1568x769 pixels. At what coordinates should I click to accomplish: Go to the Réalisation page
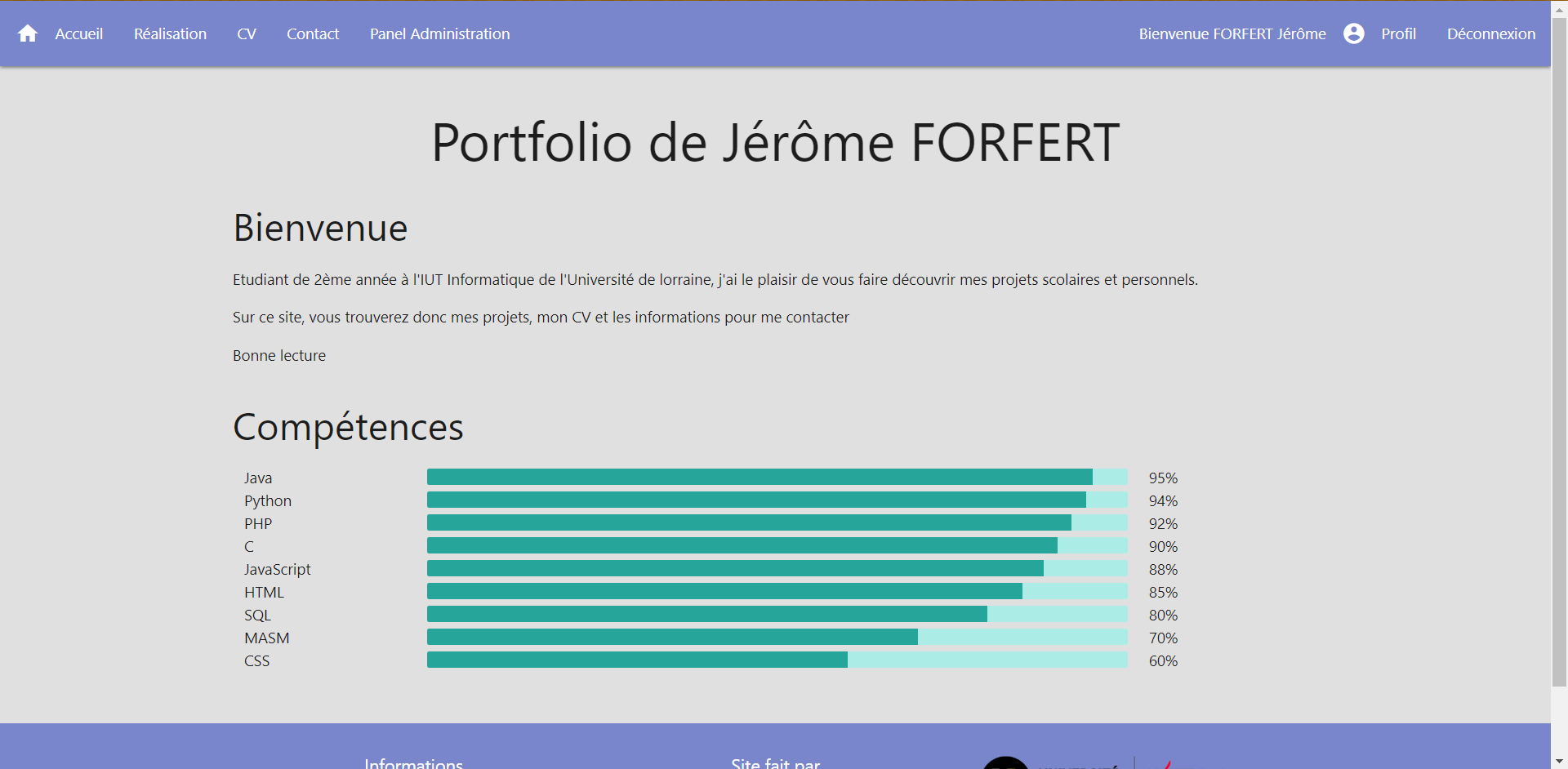click(170, 33)
